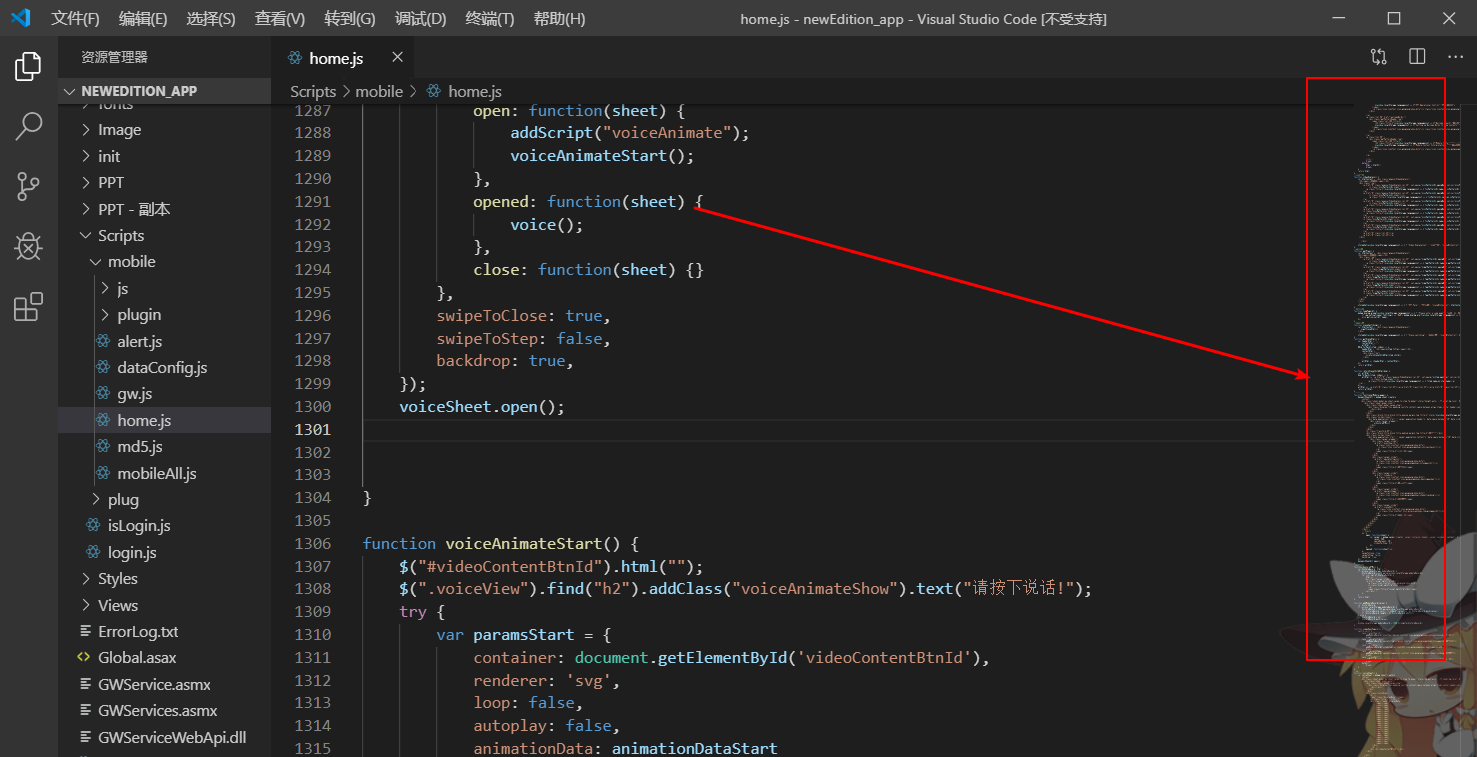Open the 调试(D) menu
The image size is (1477, 757).
pos(420,19)
